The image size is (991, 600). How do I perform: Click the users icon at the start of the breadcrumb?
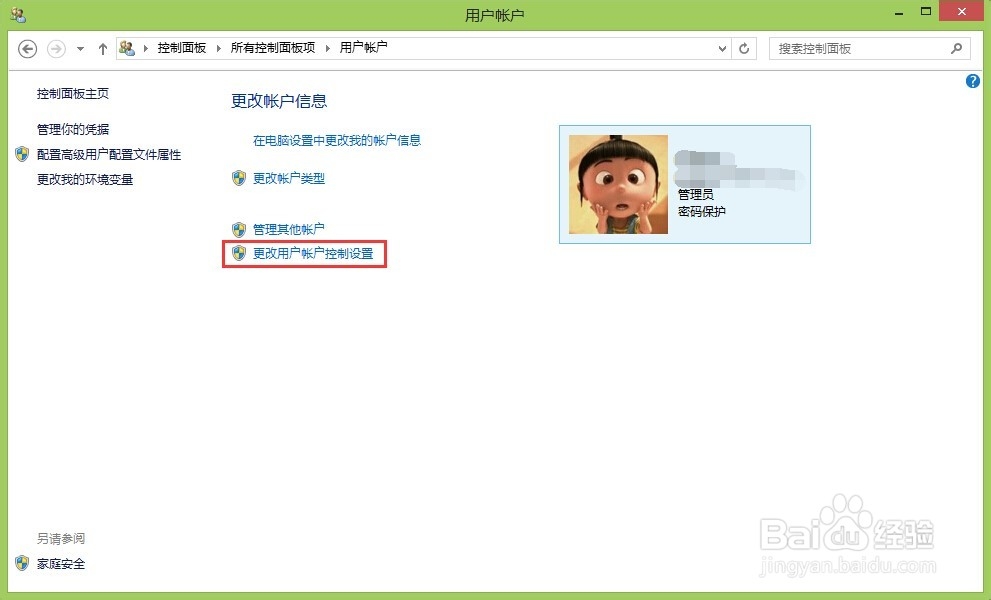coord(128,46)
